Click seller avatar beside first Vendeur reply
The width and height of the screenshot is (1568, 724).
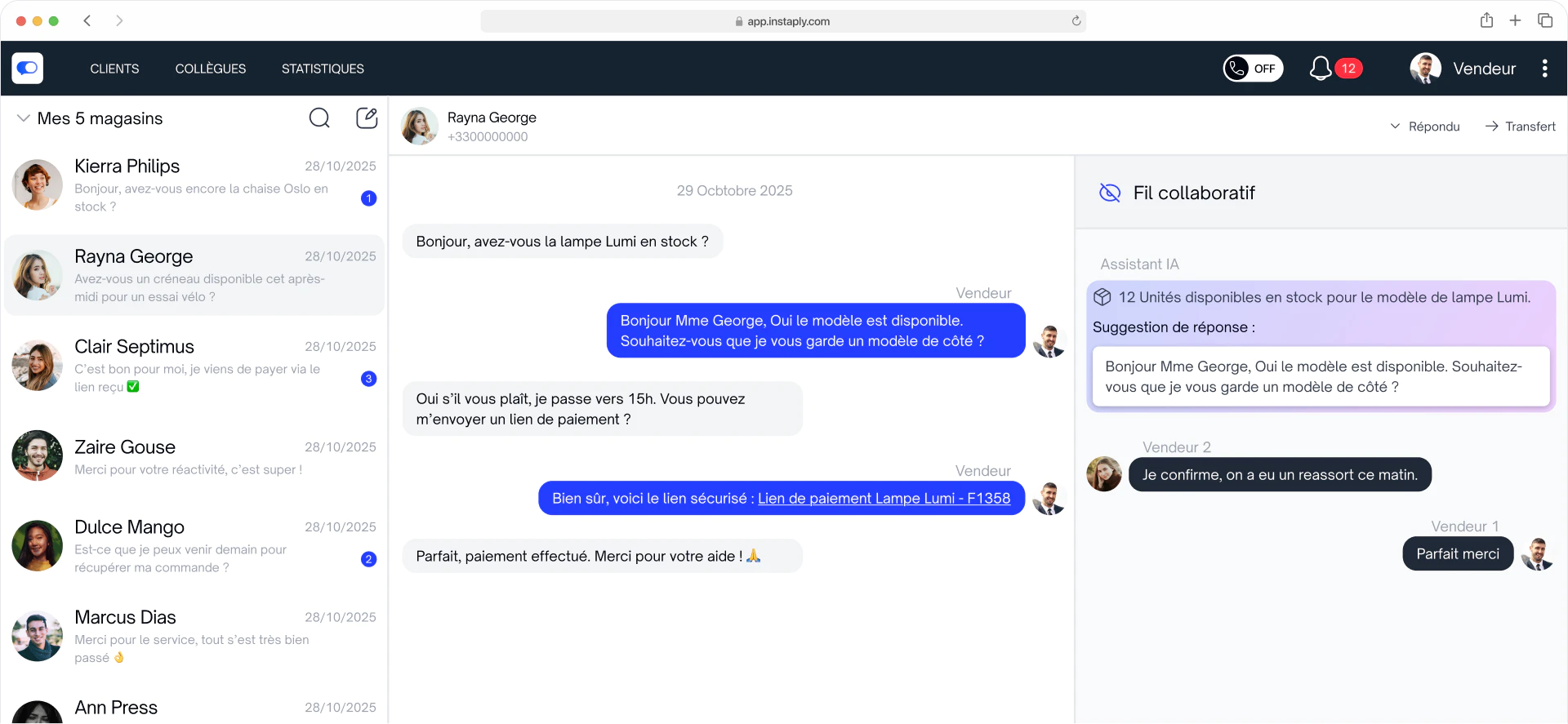(x=1049, y=341)
